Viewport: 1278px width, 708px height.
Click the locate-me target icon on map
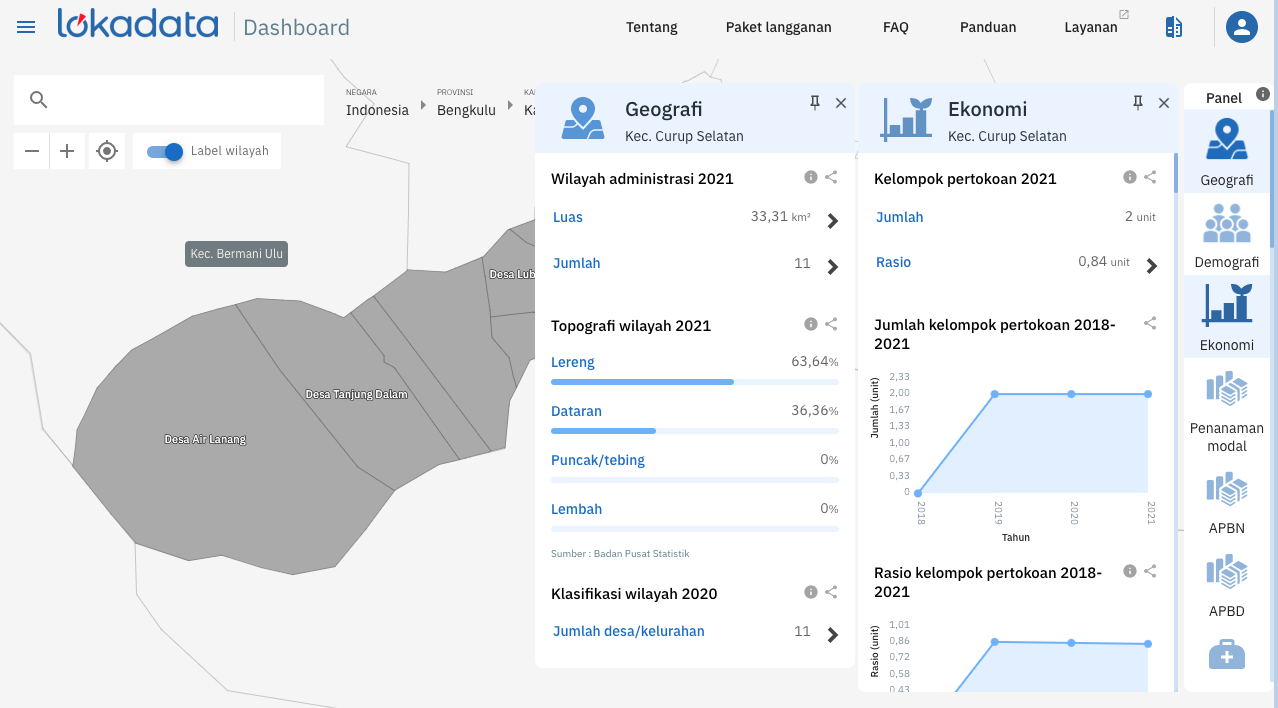click(x=107, y=151)
